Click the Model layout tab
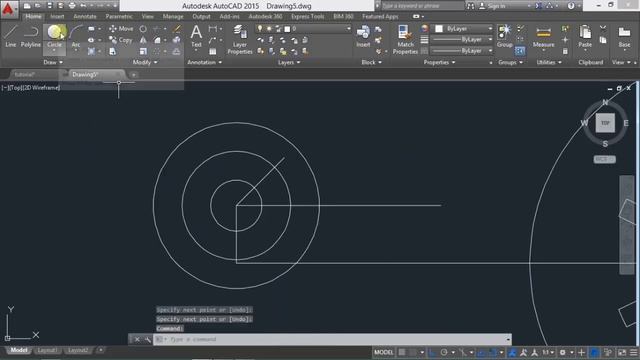Screen dimensions: 640x360 coord(19,350)
